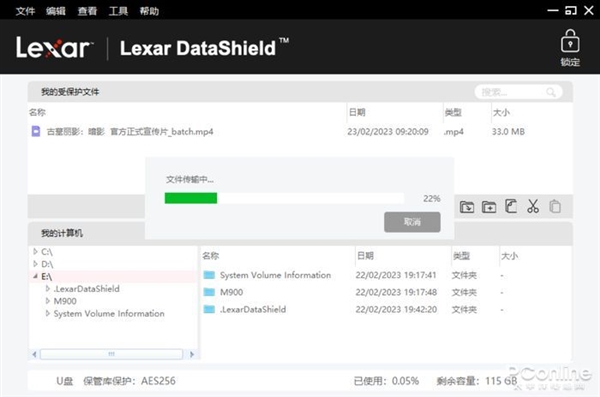Click the 锁定 padlock icon
600x397 pixels.
570,41
